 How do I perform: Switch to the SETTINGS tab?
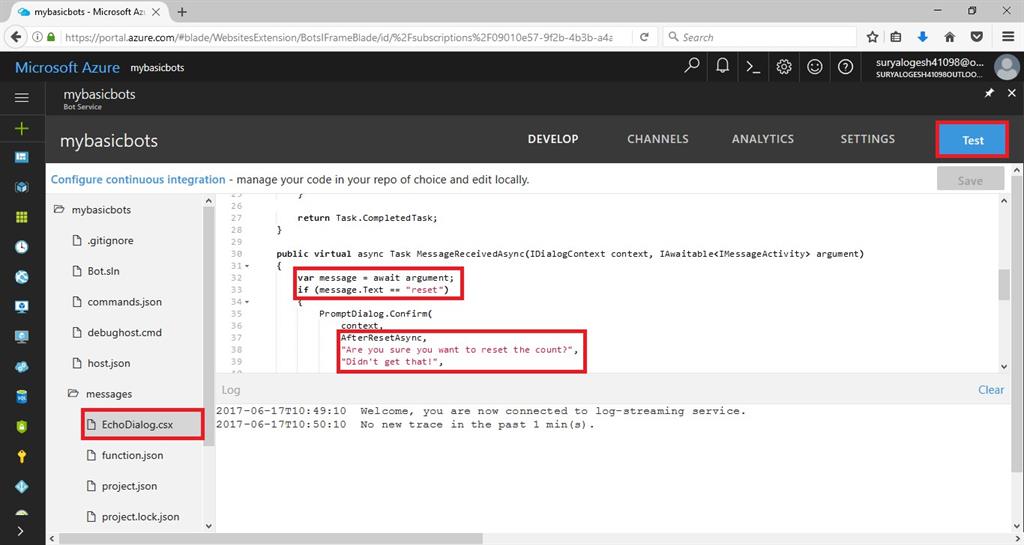pos(868,139)
